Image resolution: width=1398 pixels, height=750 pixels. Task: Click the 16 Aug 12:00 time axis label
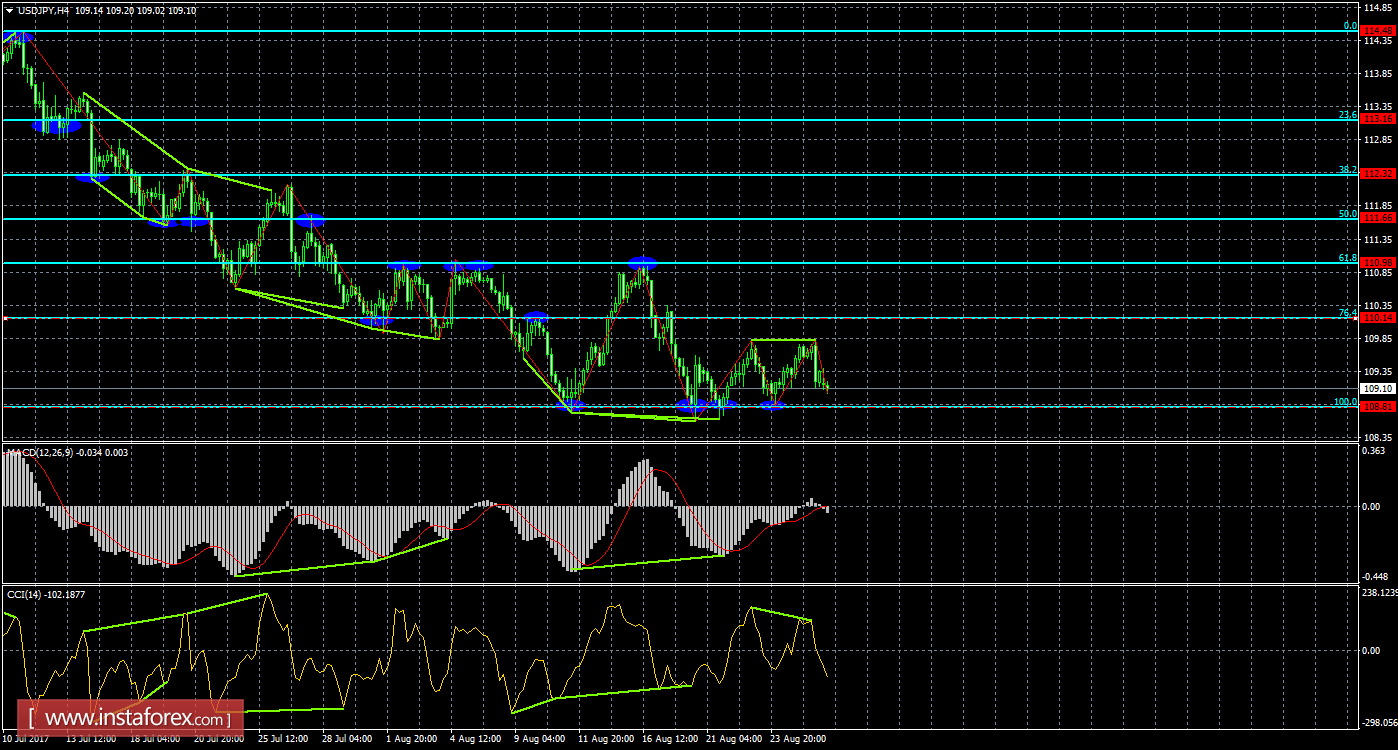pos(670,739)
